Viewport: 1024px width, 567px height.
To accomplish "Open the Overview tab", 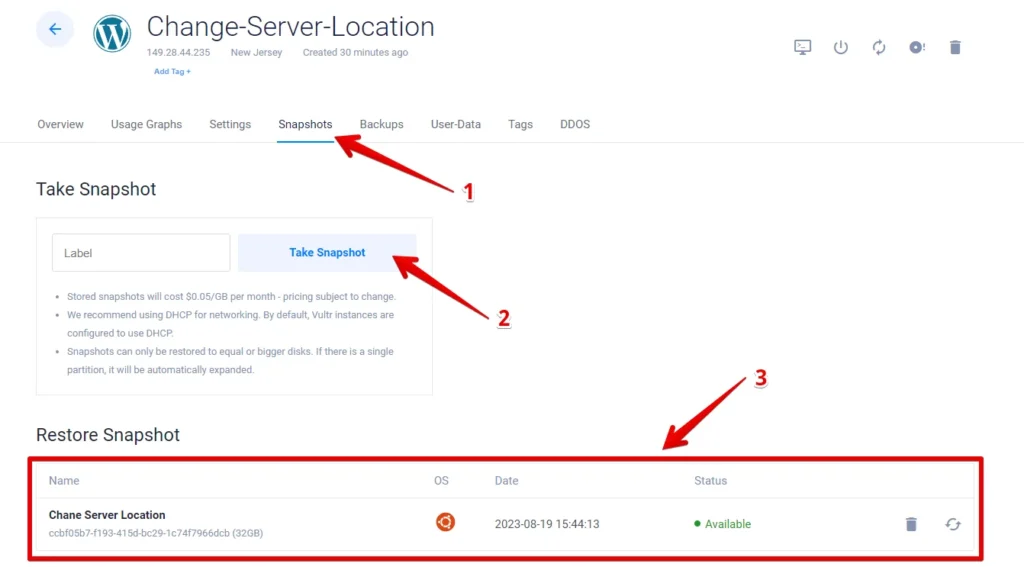I will [x=60, y=124].
